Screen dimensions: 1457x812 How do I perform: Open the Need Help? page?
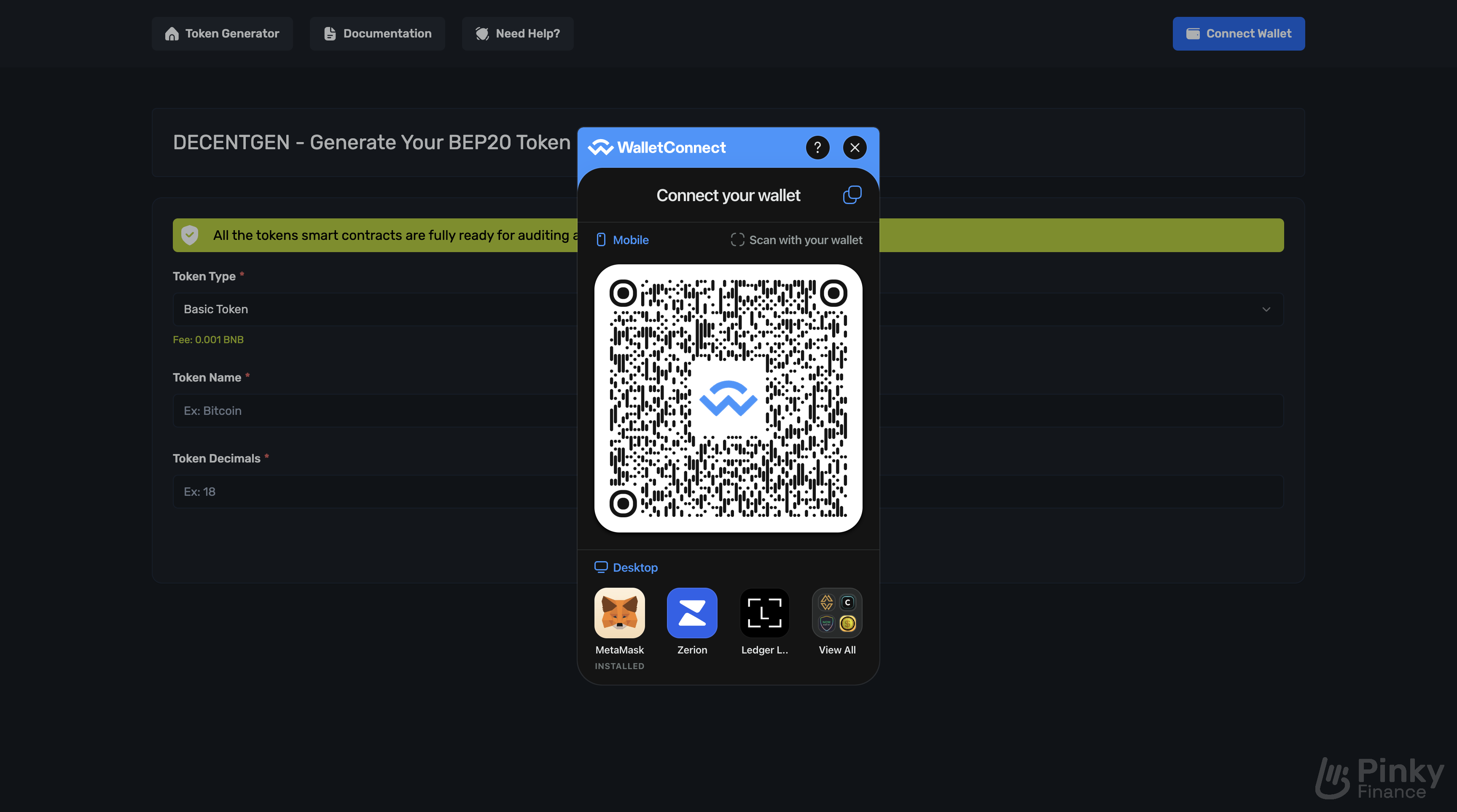coord(518,33)
